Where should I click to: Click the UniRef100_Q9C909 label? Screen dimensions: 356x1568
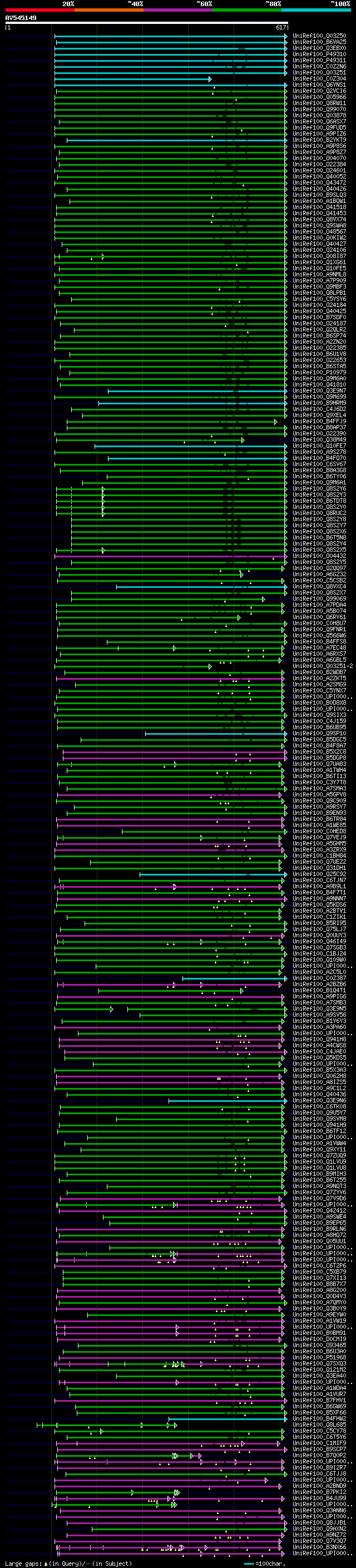pos(319,800)
